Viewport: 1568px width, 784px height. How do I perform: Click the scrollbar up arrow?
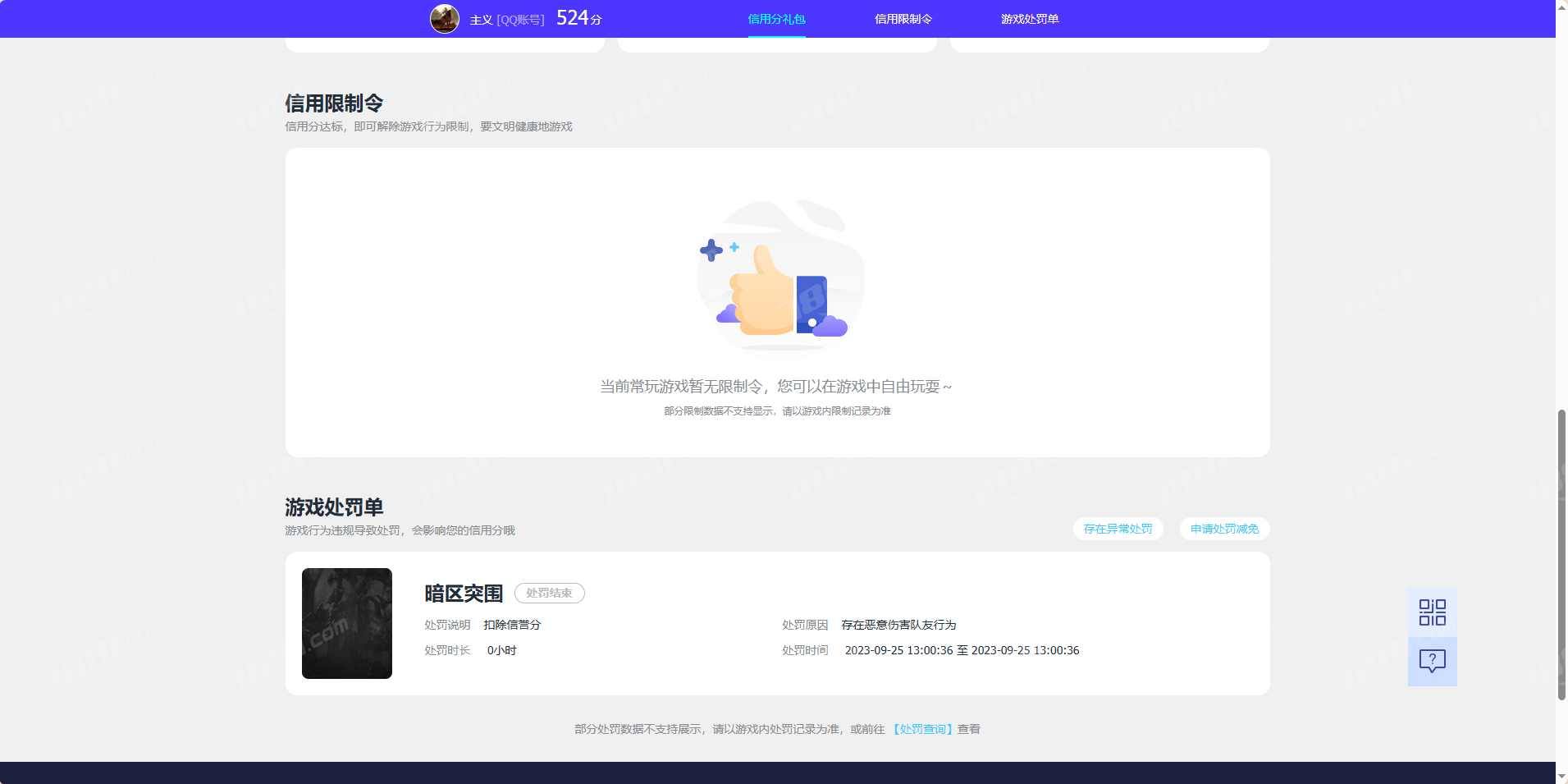point(1561,7)
